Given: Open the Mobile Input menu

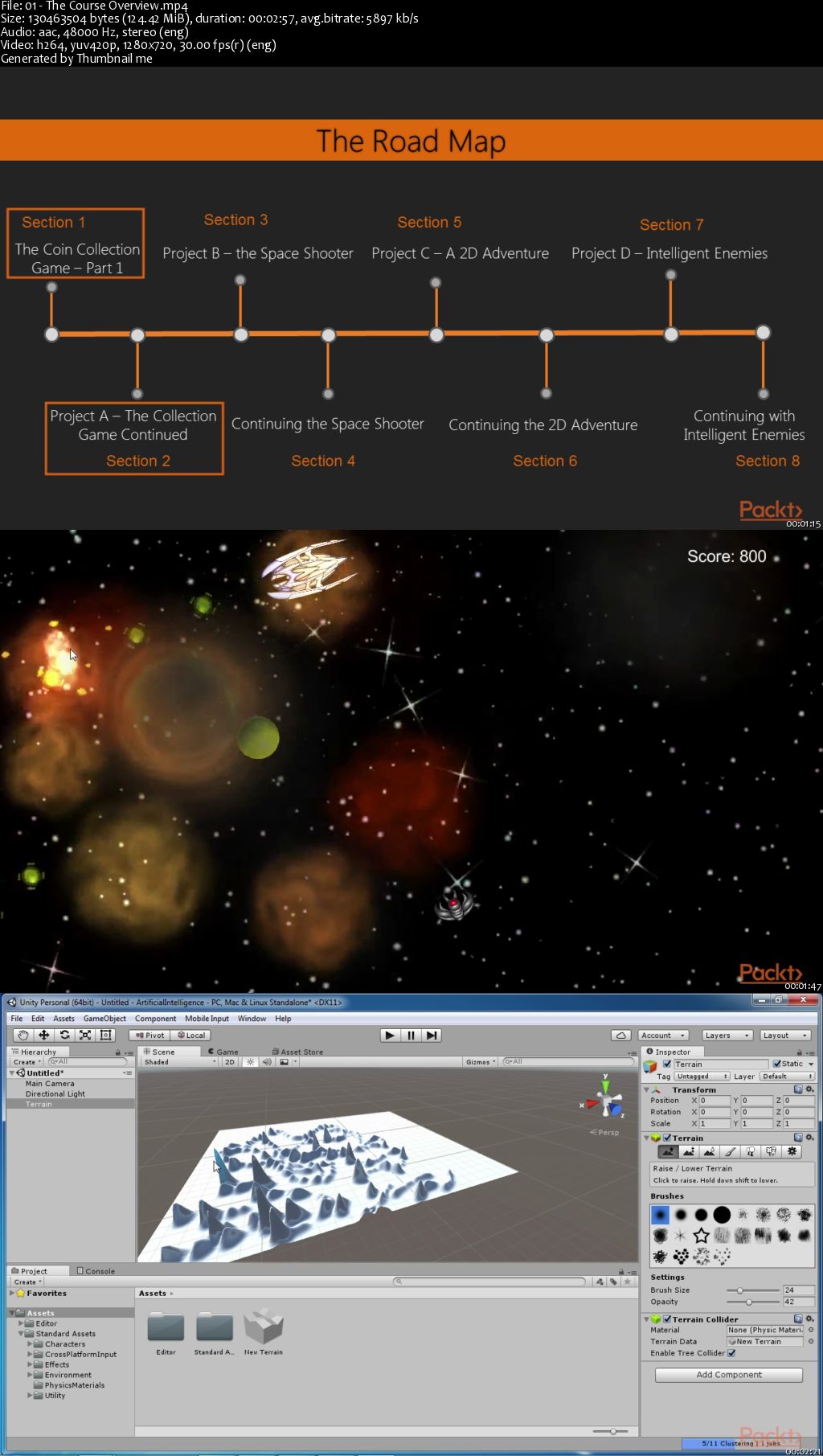Looking at the screenshot, I should tap(207, 1018).
